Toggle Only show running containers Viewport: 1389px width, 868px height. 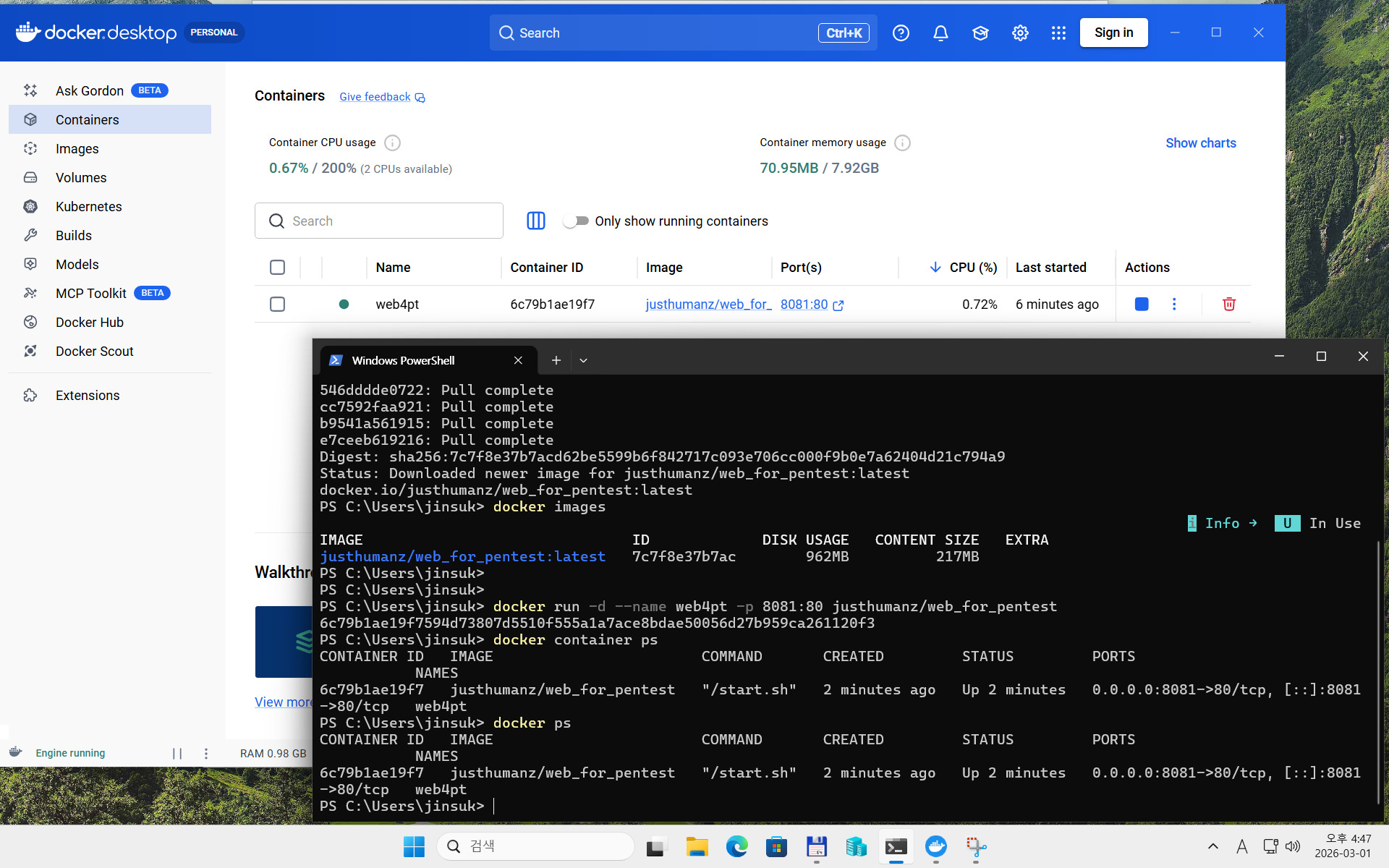[x=576, y=221]
